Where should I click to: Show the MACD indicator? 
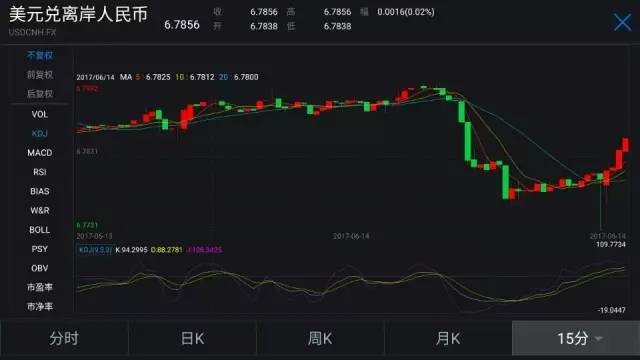(40, 153)
